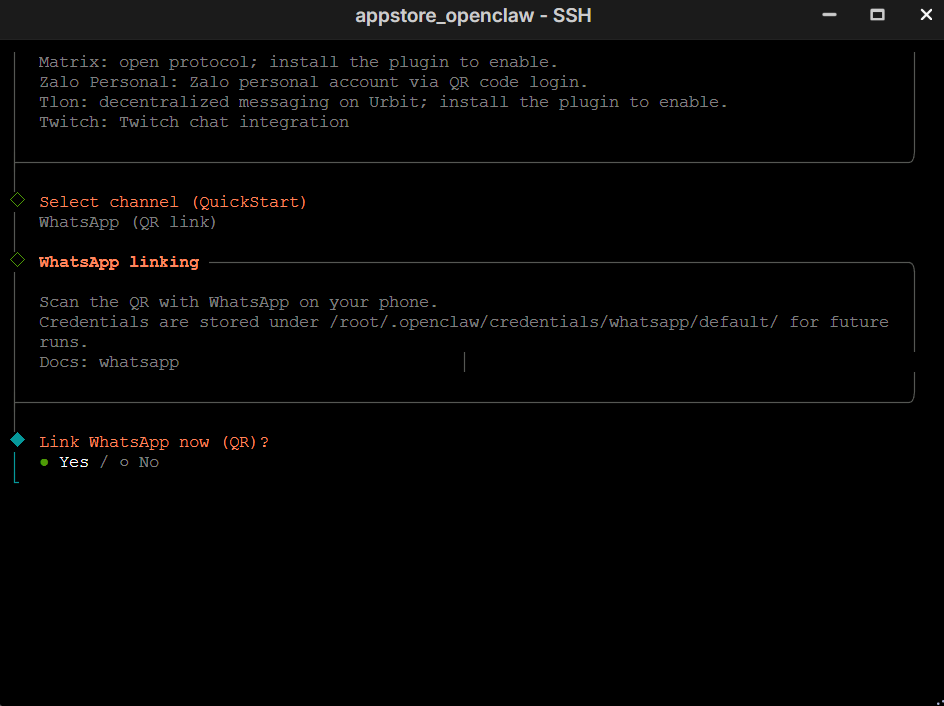Select the No radio option

(140, 462)
